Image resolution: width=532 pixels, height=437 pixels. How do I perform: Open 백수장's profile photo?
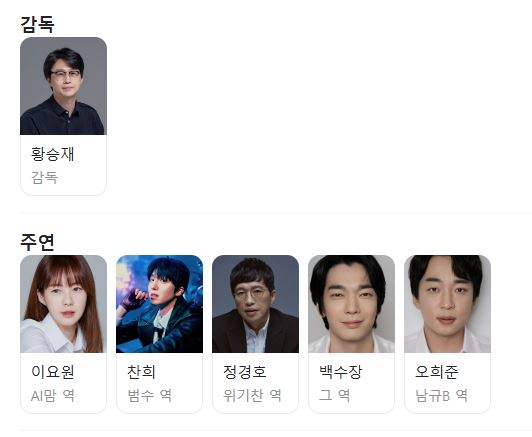[x=352, y=304]
